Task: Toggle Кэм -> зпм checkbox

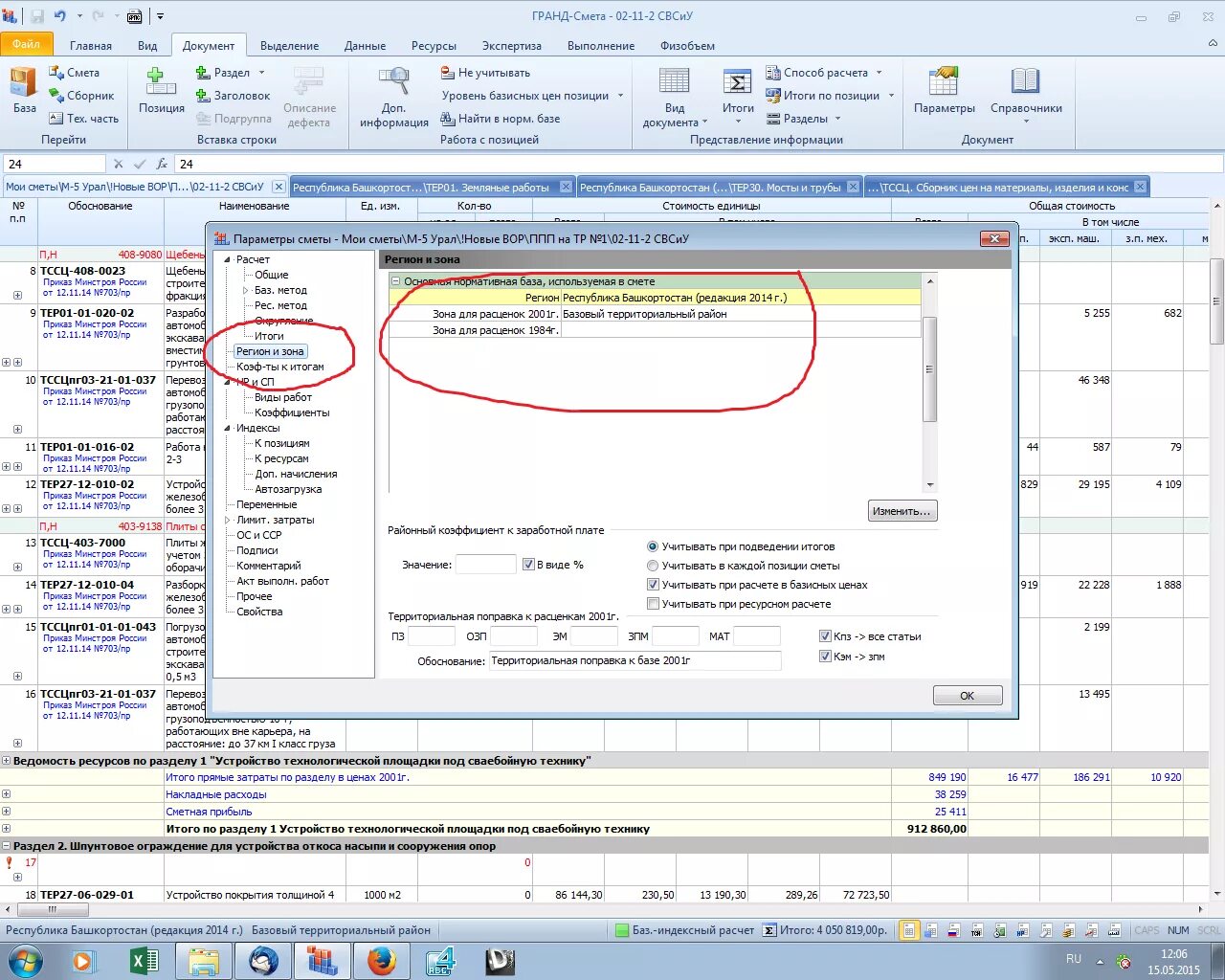Action: [x=826, y=657]
